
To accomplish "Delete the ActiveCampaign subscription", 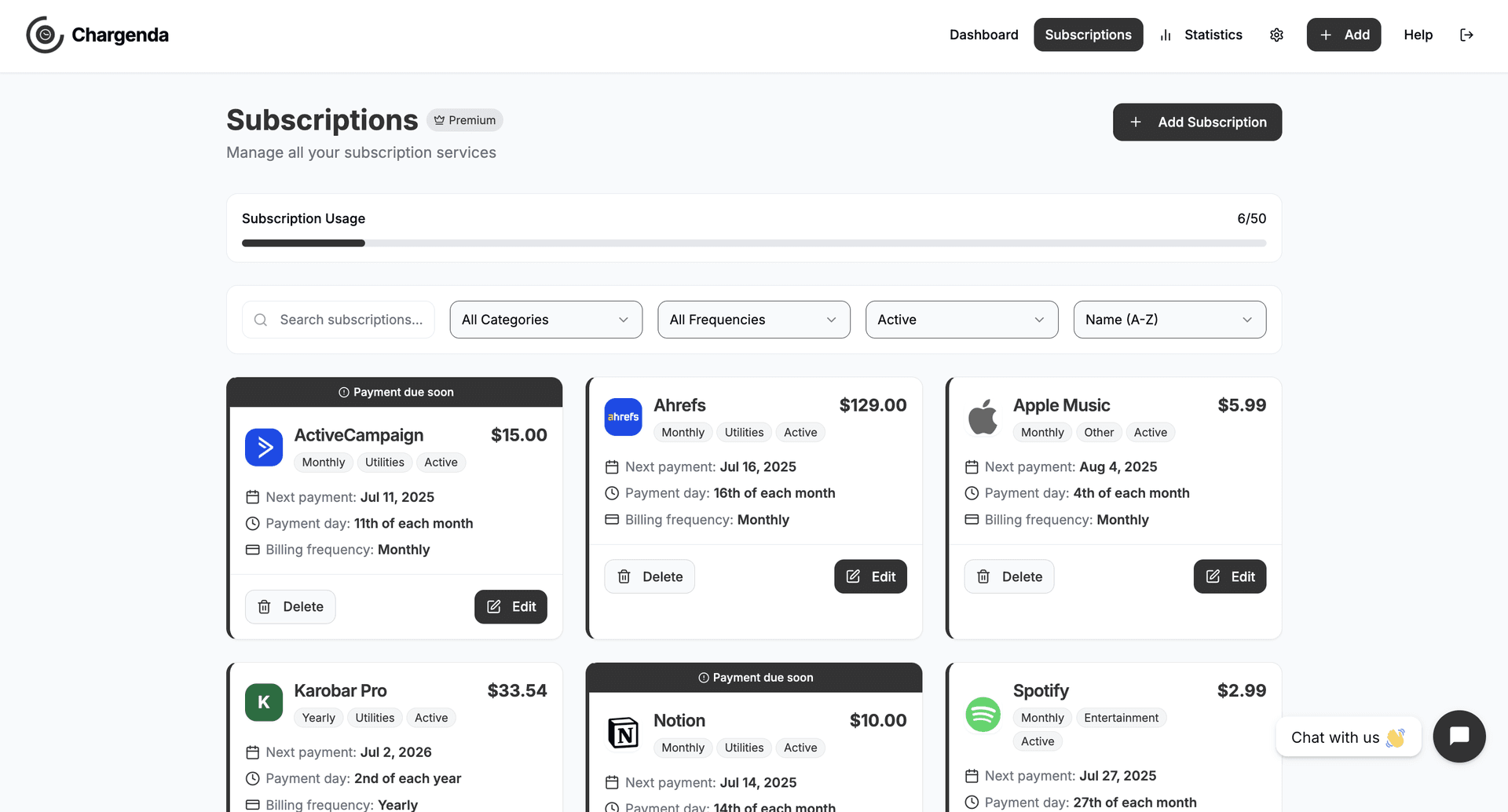I will (x=290, y=607).
